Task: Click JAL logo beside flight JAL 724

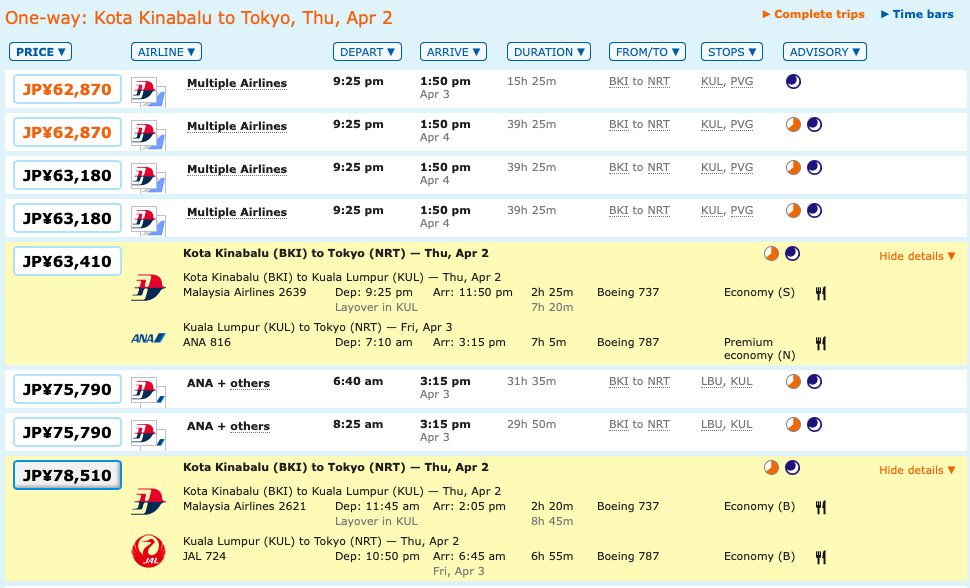Action: (x=148, y=551)
